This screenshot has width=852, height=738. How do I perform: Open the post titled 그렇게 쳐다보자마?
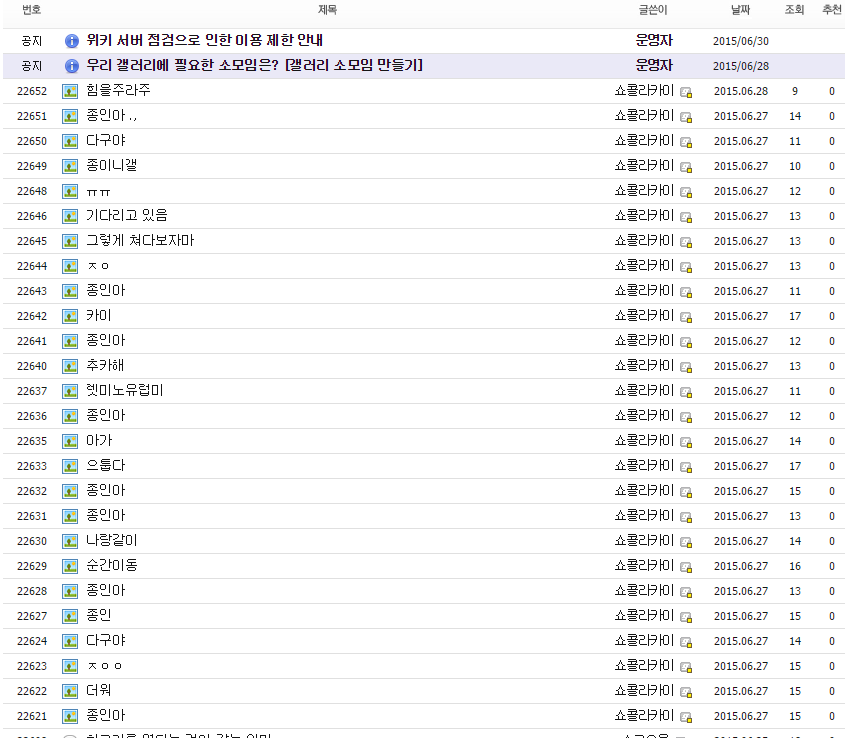click(x=140, y=240)
